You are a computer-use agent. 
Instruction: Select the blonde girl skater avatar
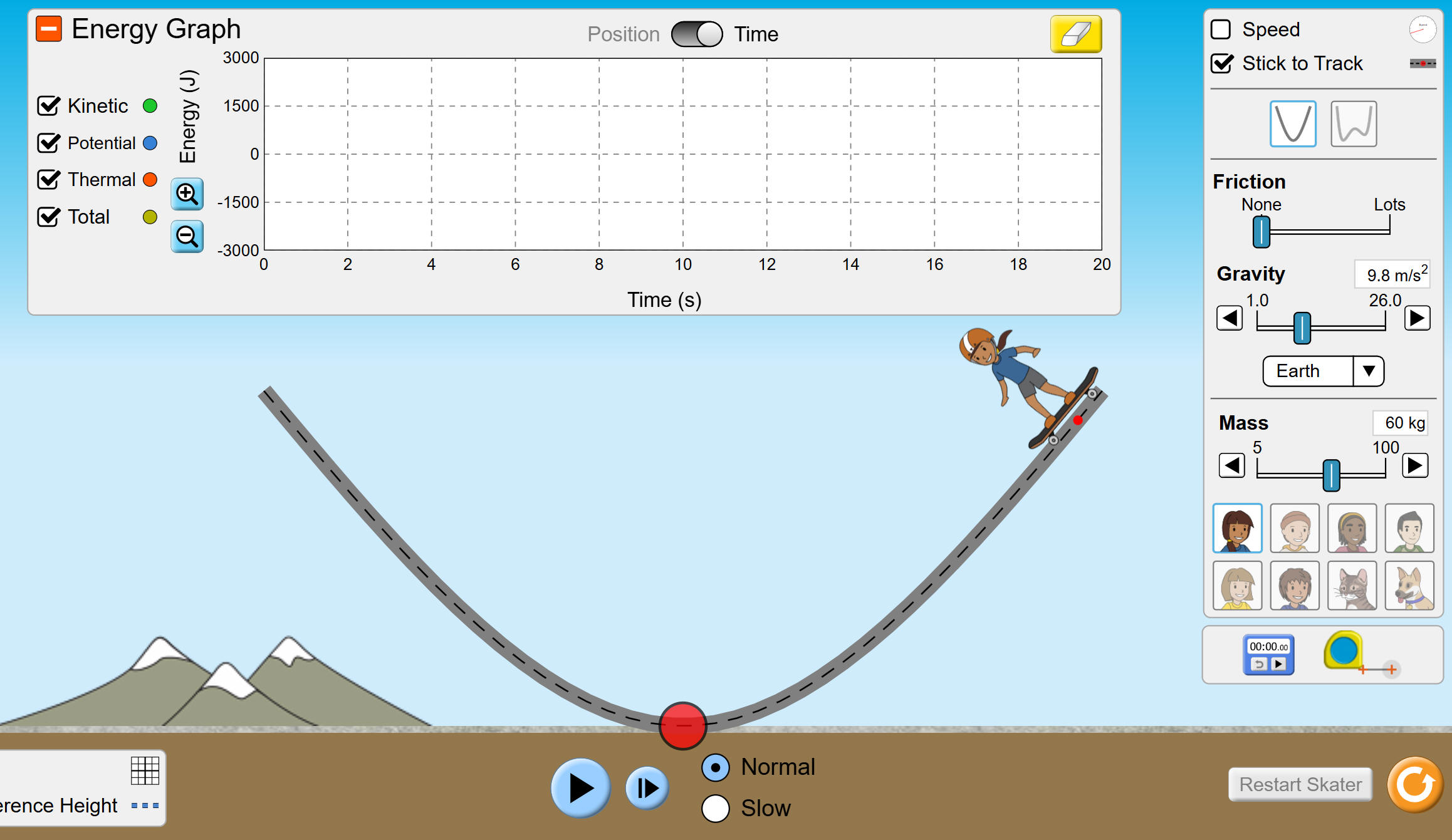(1238, 586)
